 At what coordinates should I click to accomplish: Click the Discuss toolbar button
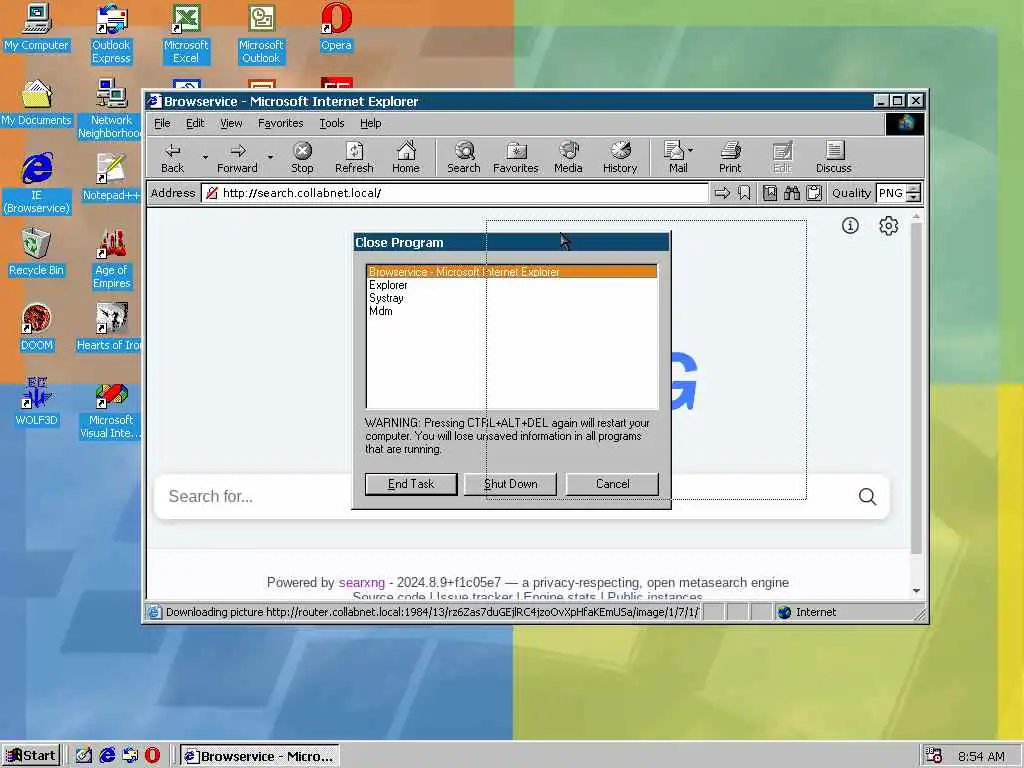pos(833,158)
